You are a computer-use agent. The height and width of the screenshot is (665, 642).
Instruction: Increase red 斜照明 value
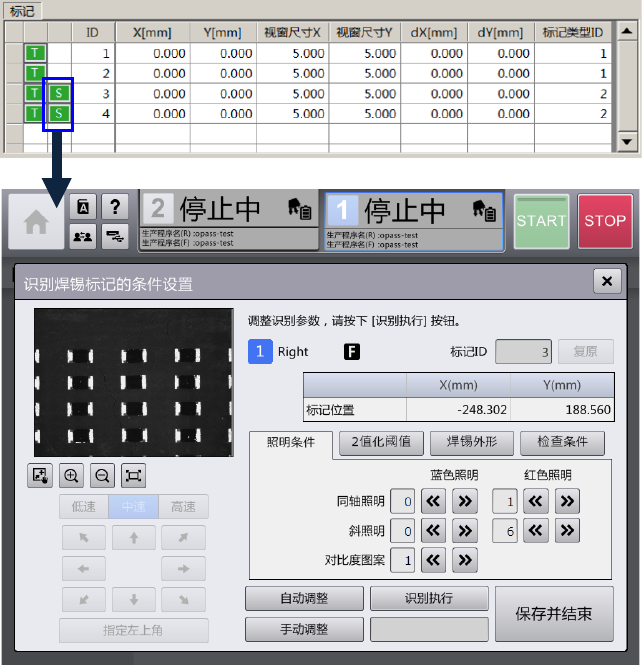(x=567, y=531)
